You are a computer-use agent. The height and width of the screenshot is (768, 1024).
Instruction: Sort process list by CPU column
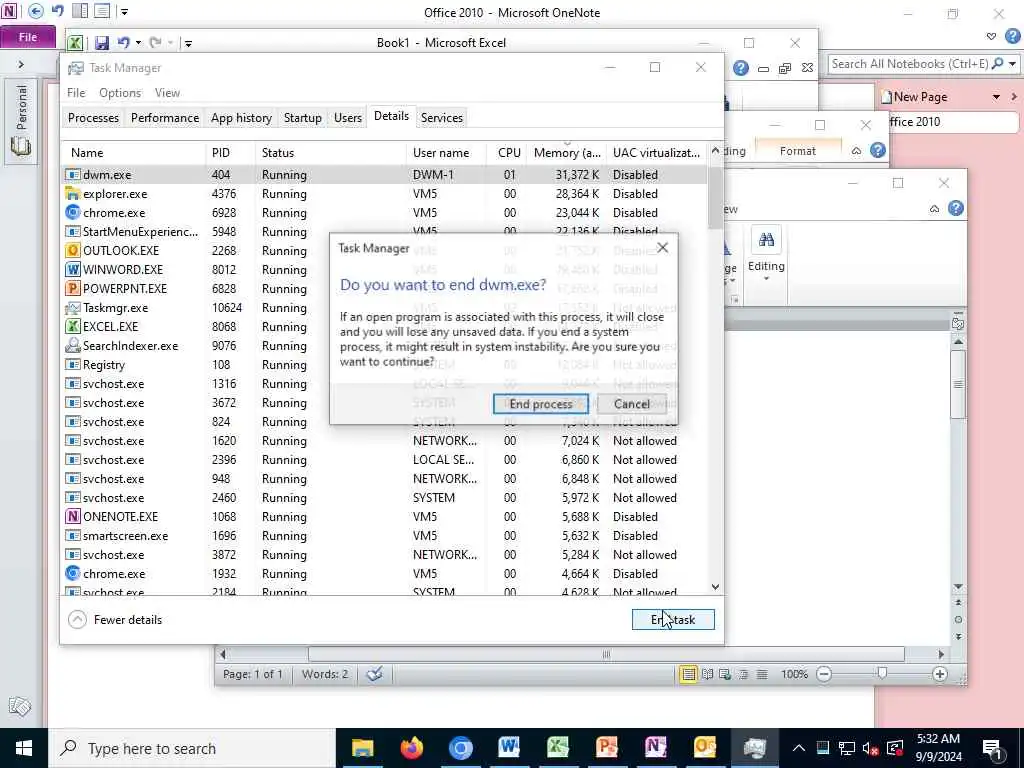[507, 153]
